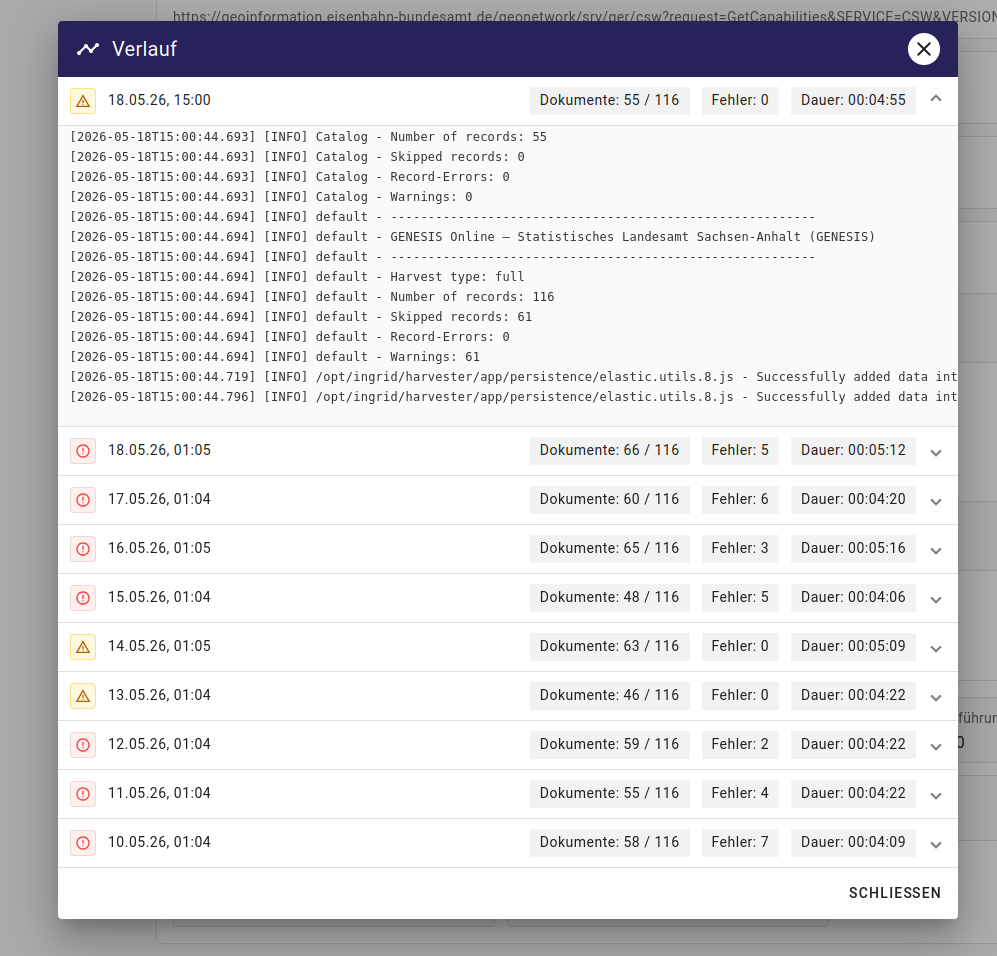Click the 'Number of records: 116' log line

312,297
